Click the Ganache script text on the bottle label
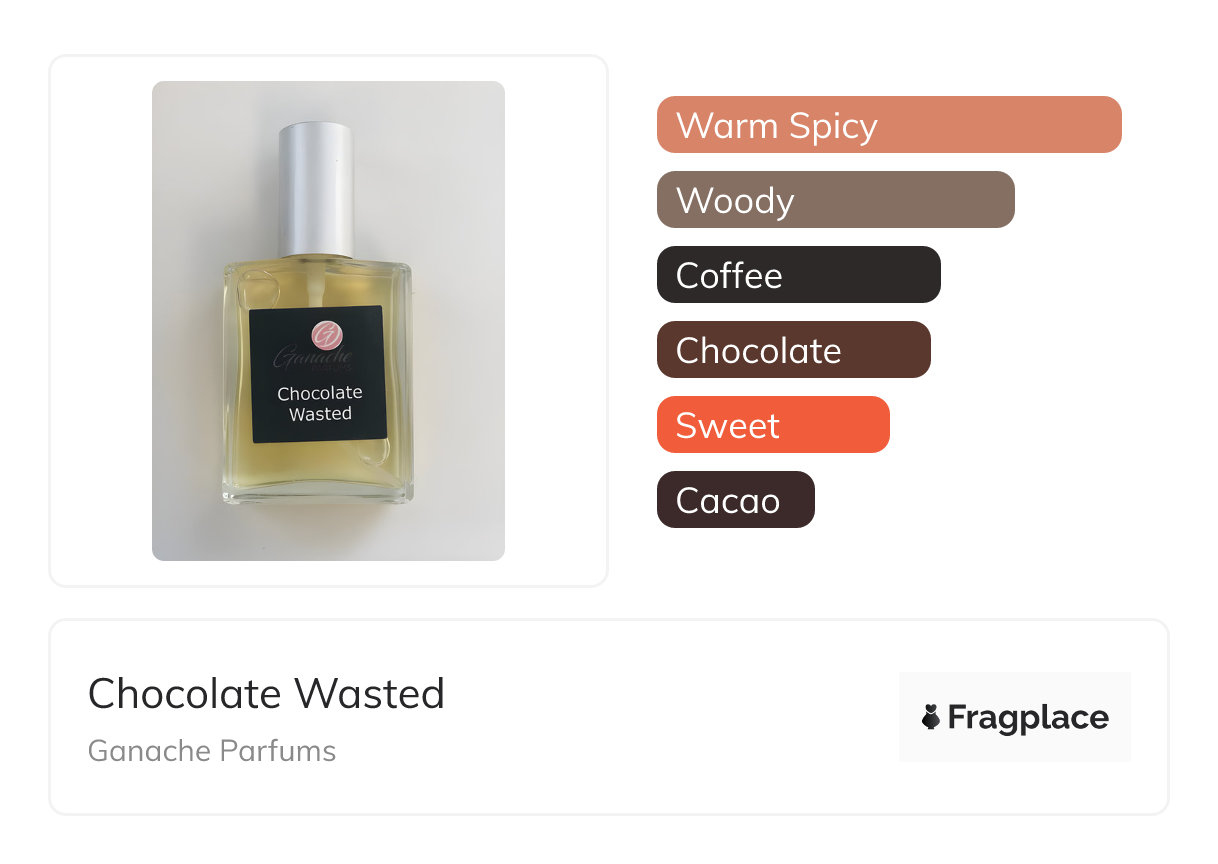 [311, 358]
